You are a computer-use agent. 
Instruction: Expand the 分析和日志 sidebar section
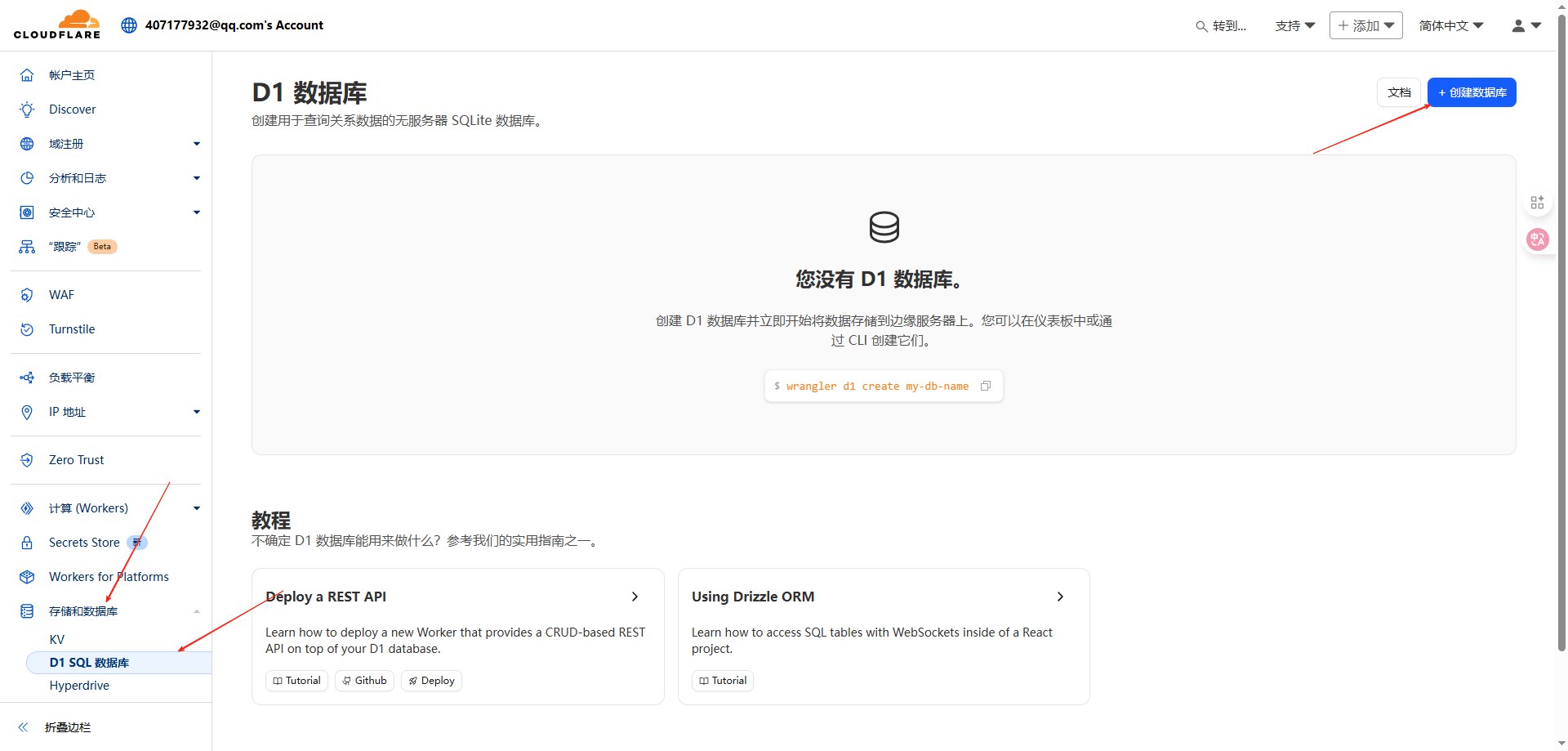(196, 178)
